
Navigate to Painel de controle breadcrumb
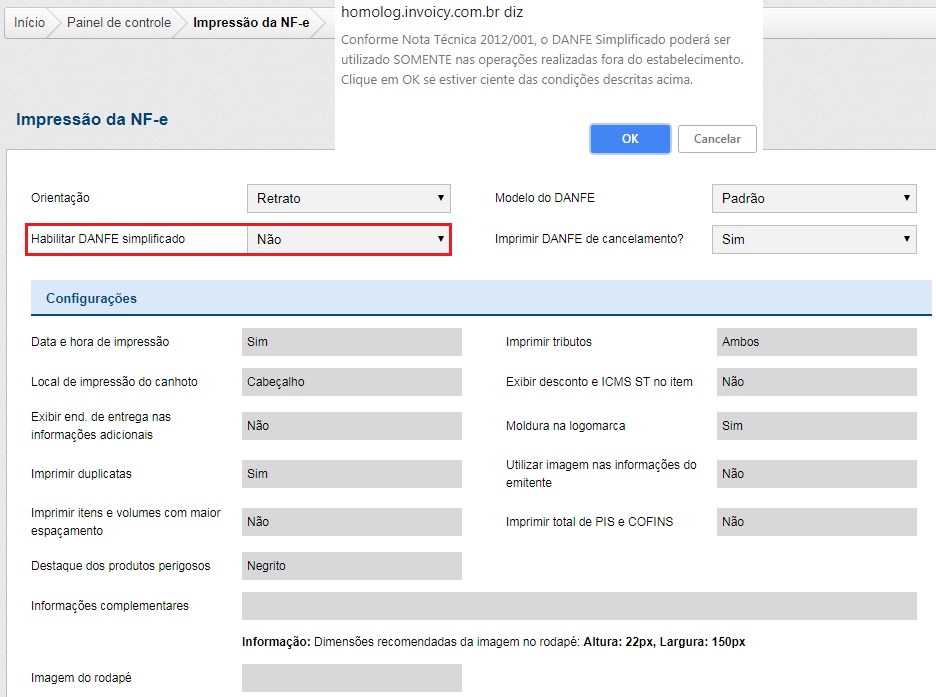pyautogui.click(x=118, y=23)
